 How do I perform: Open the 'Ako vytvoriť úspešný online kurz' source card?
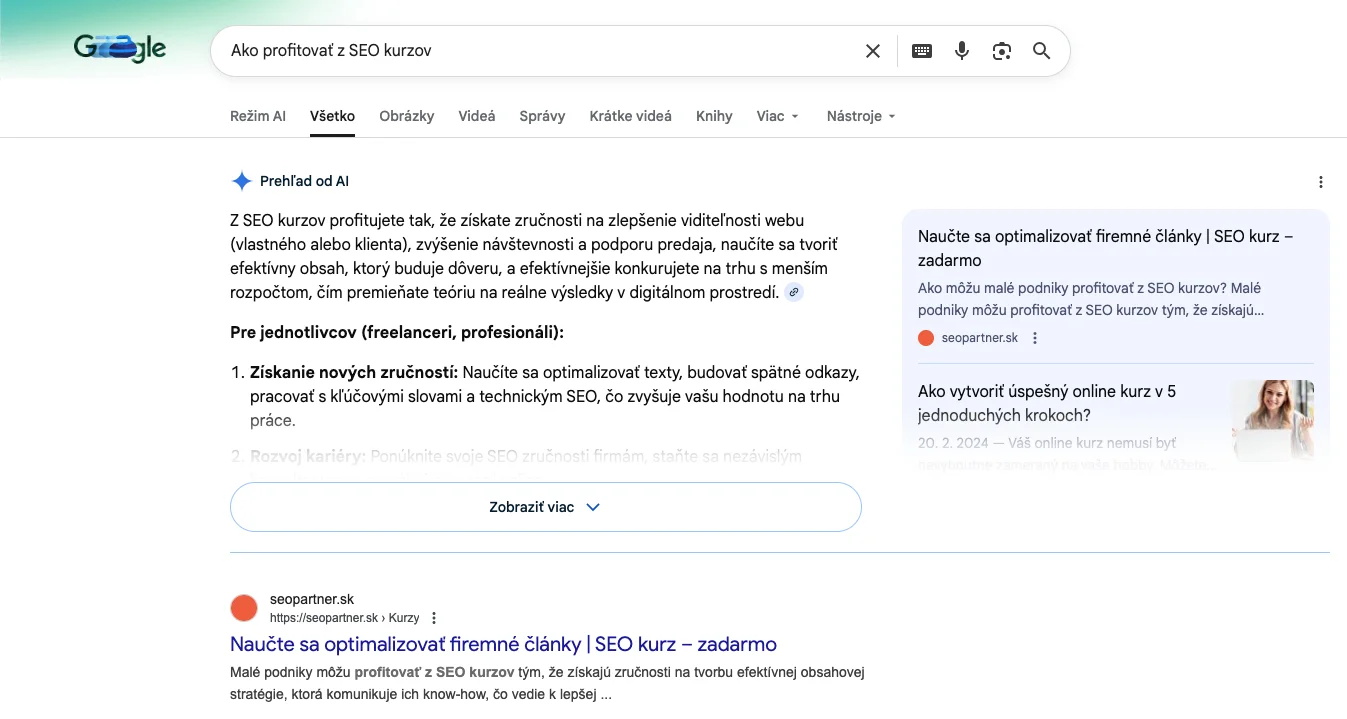coord(1046,403)
